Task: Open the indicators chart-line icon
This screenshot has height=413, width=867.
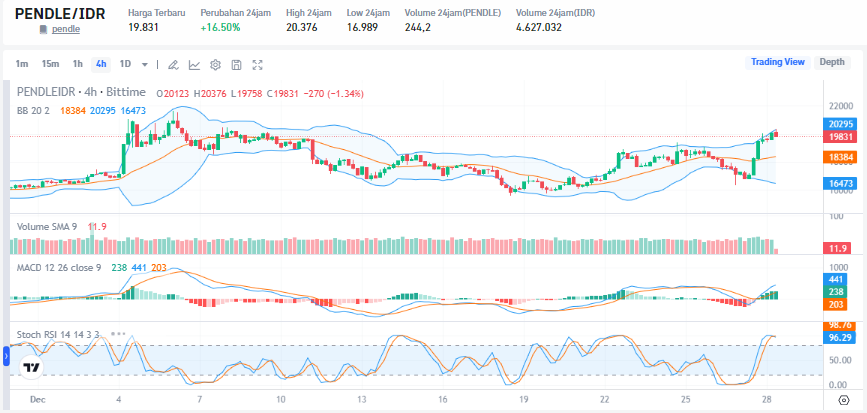Action: [194, 65]
